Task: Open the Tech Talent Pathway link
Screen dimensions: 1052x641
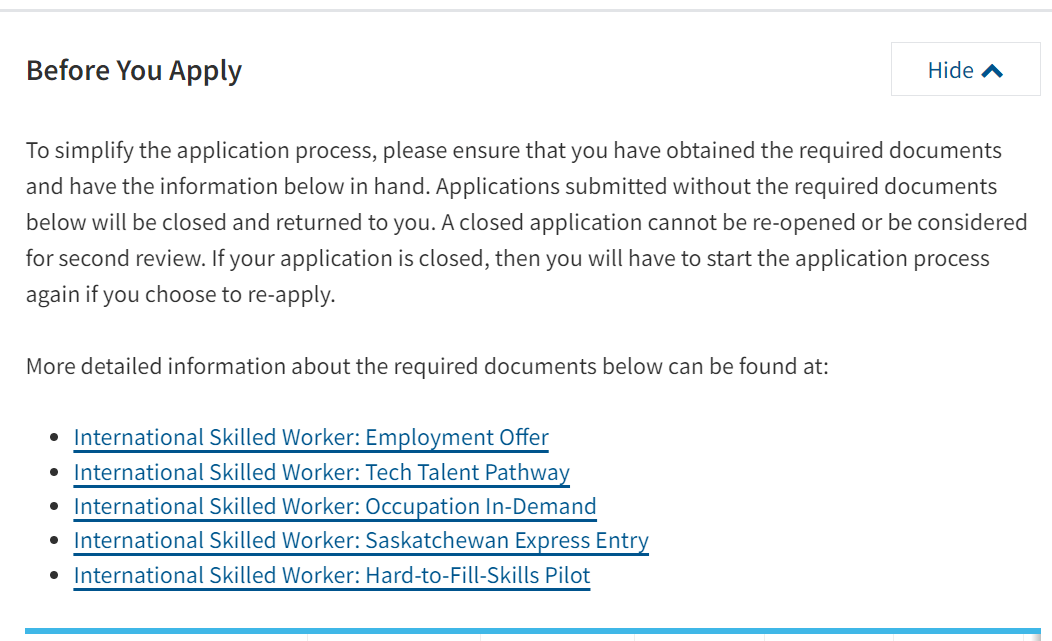Action: click(322, 473)
